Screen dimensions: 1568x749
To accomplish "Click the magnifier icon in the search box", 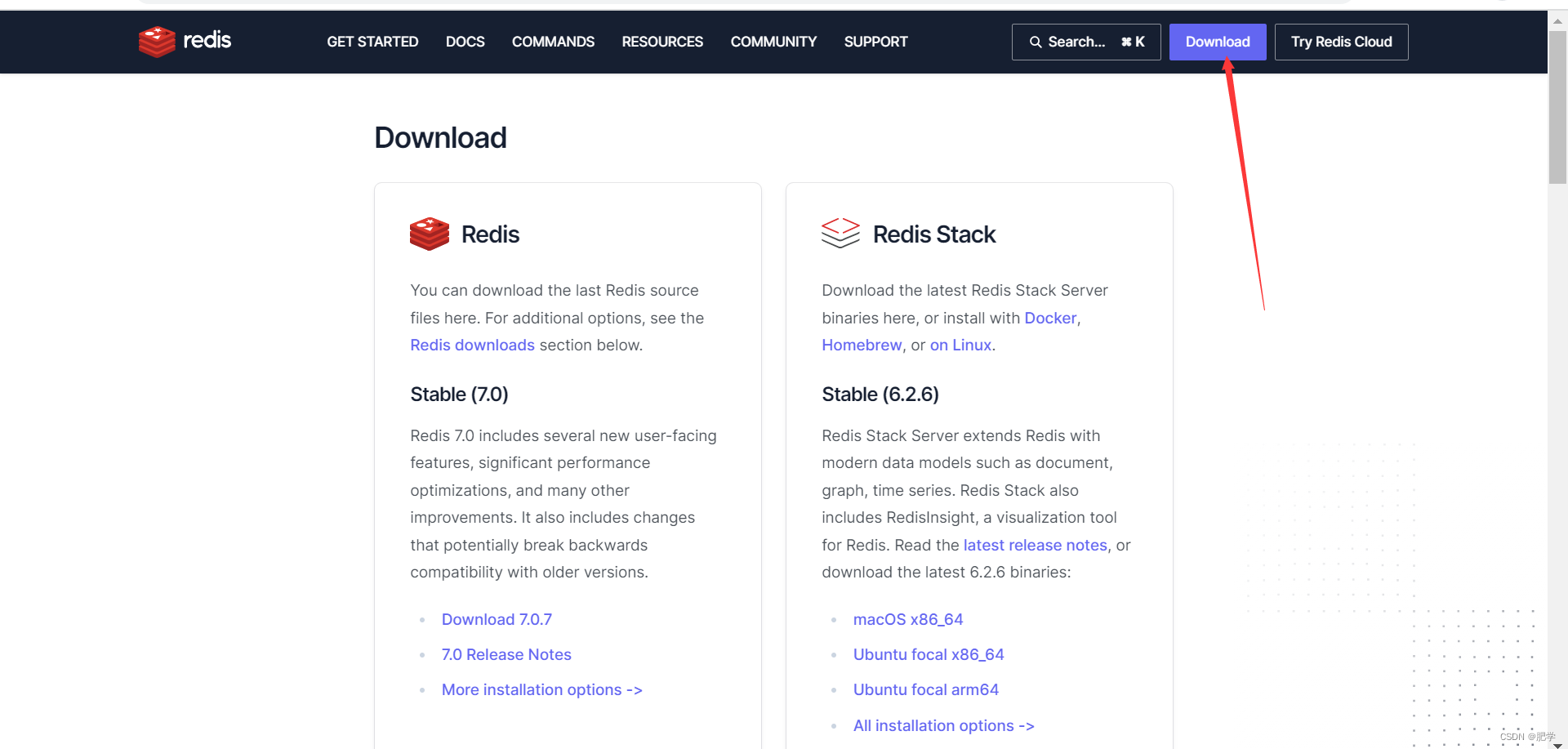I will 1035,42.
